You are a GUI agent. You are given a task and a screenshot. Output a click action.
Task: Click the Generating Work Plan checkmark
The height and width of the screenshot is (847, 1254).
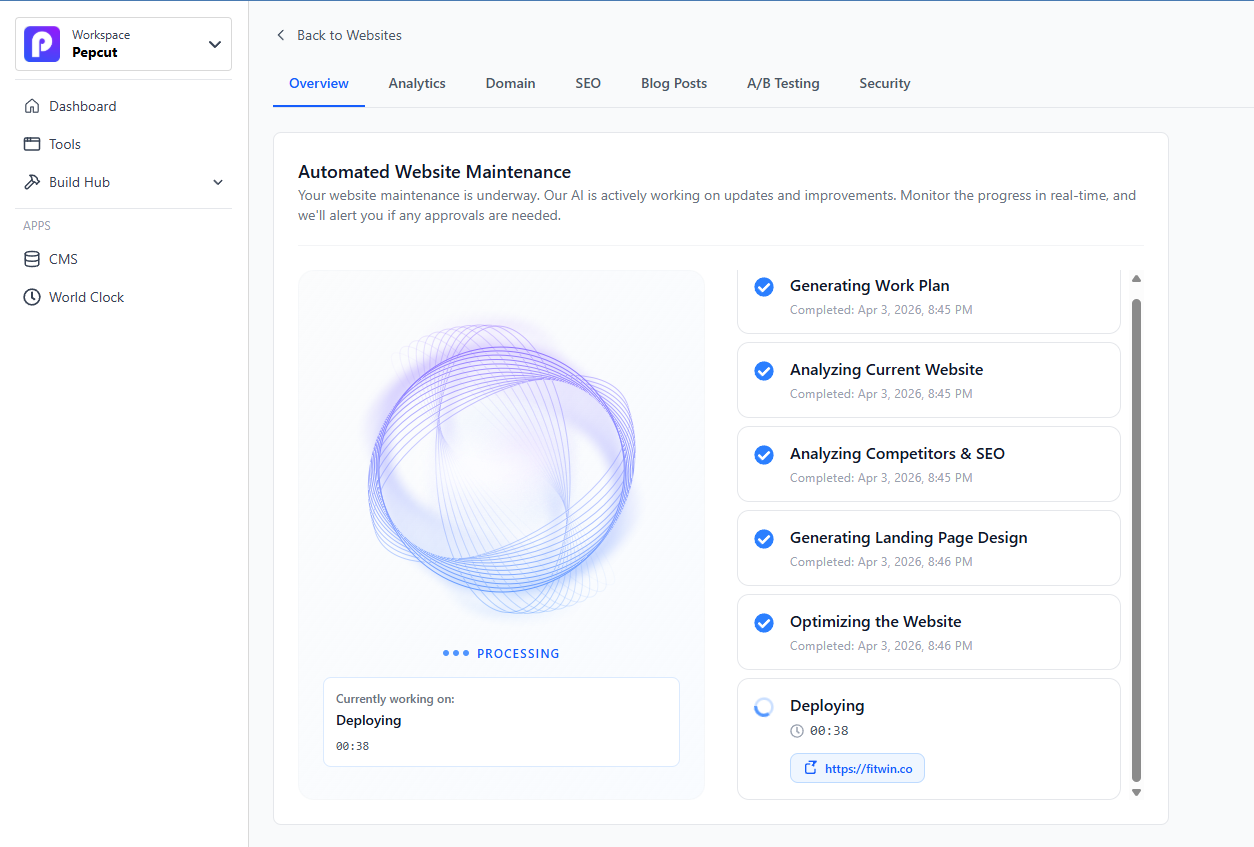pyautogui.click(x=763, y=287)
